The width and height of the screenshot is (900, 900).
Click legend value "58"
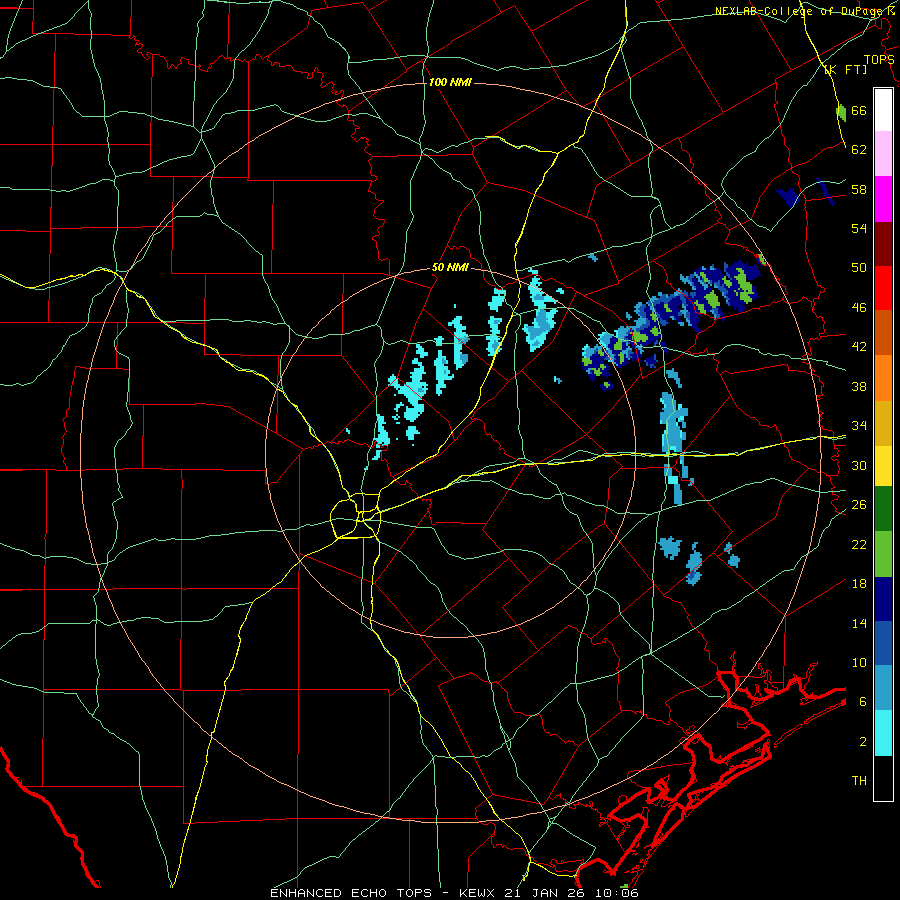point(859,189)
